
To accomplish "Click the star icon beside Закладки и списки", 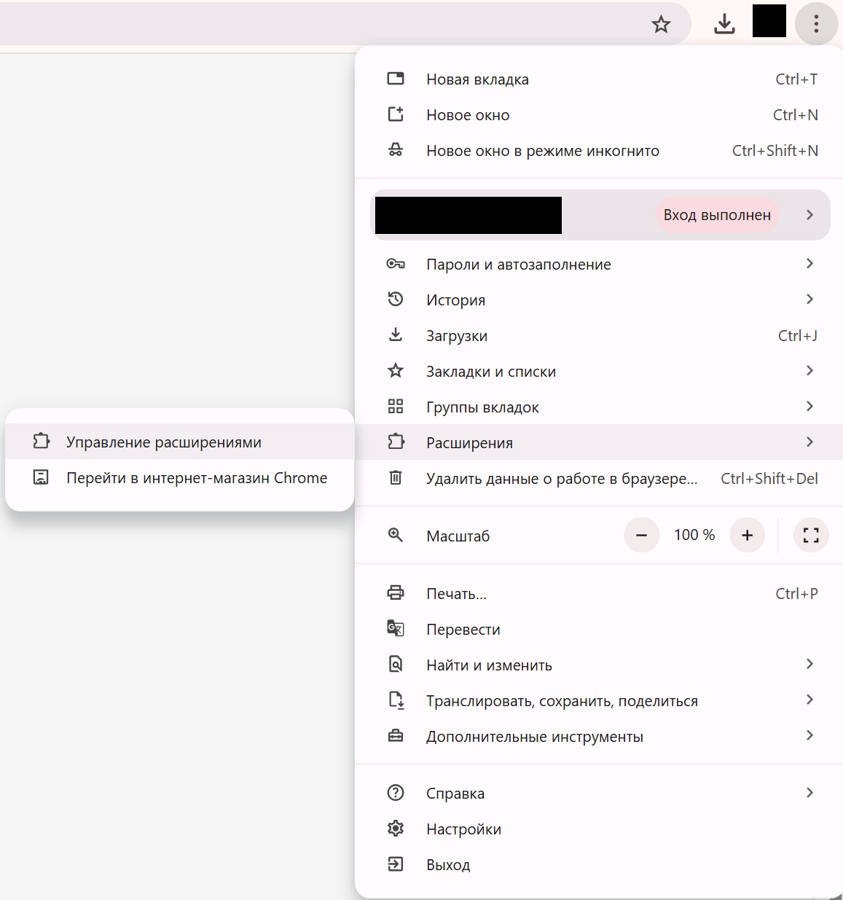I will (x=395, y=371).
